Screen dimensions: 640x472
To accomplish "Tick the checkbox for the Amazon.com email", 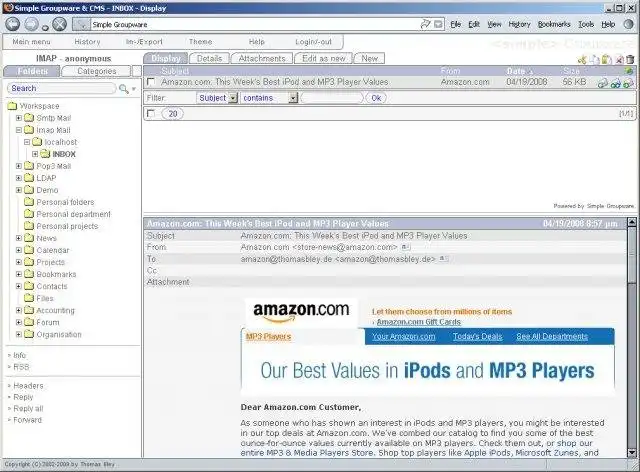I will pyautogui.click(x=151, y=82).
